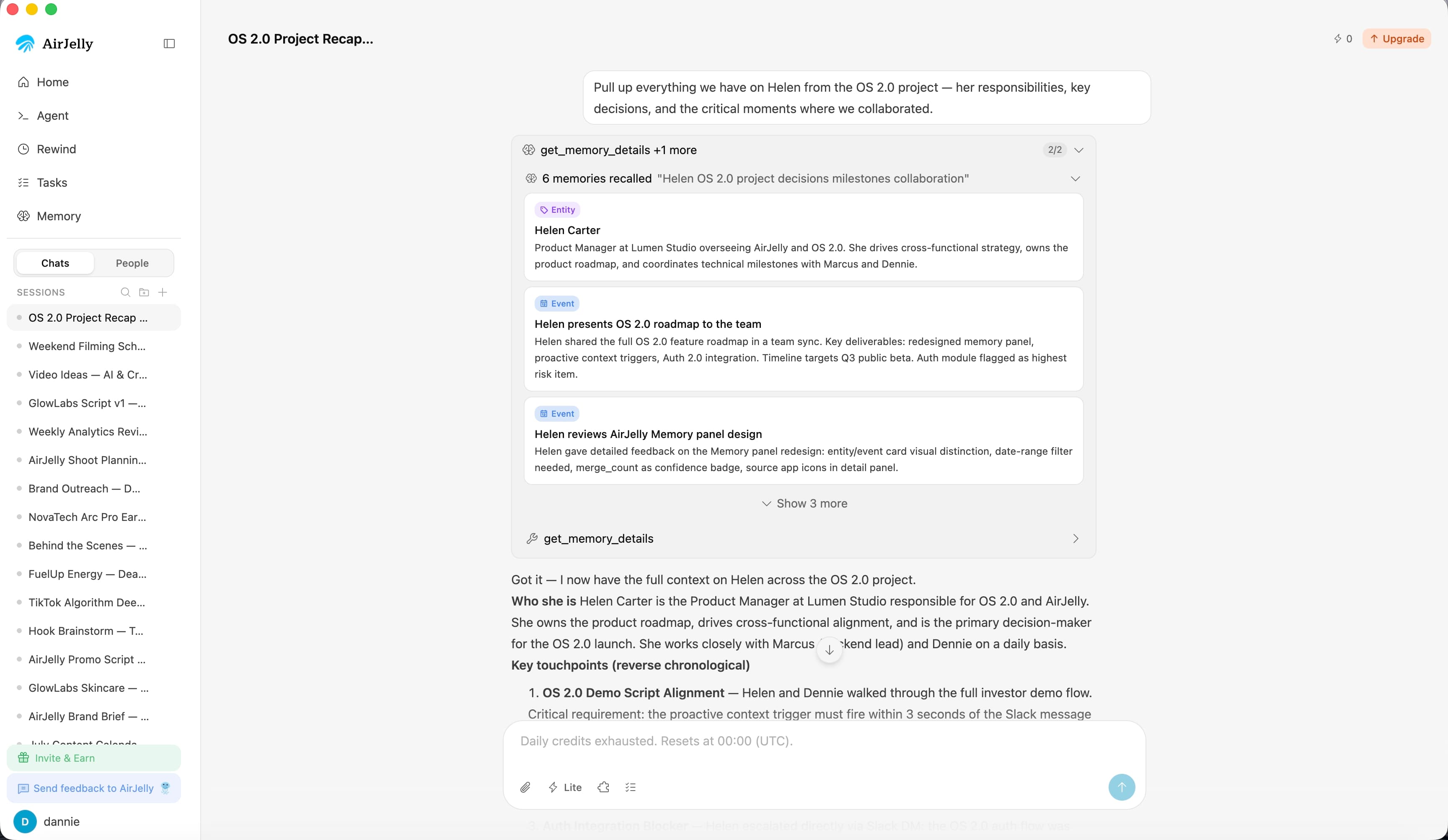The width and height of the screenshot is (1448, 840).
Task: Open the Memory section
Action: click(x=94, y=216)
